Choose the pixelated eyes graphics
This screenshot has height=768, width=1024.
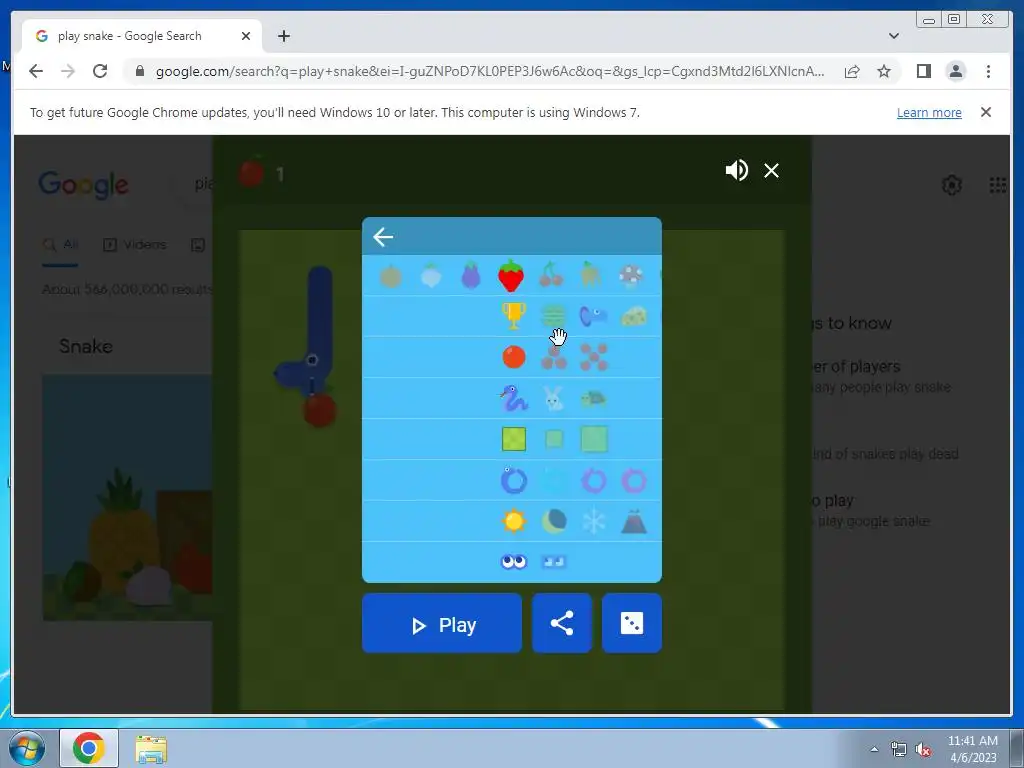tap(554, 562)
